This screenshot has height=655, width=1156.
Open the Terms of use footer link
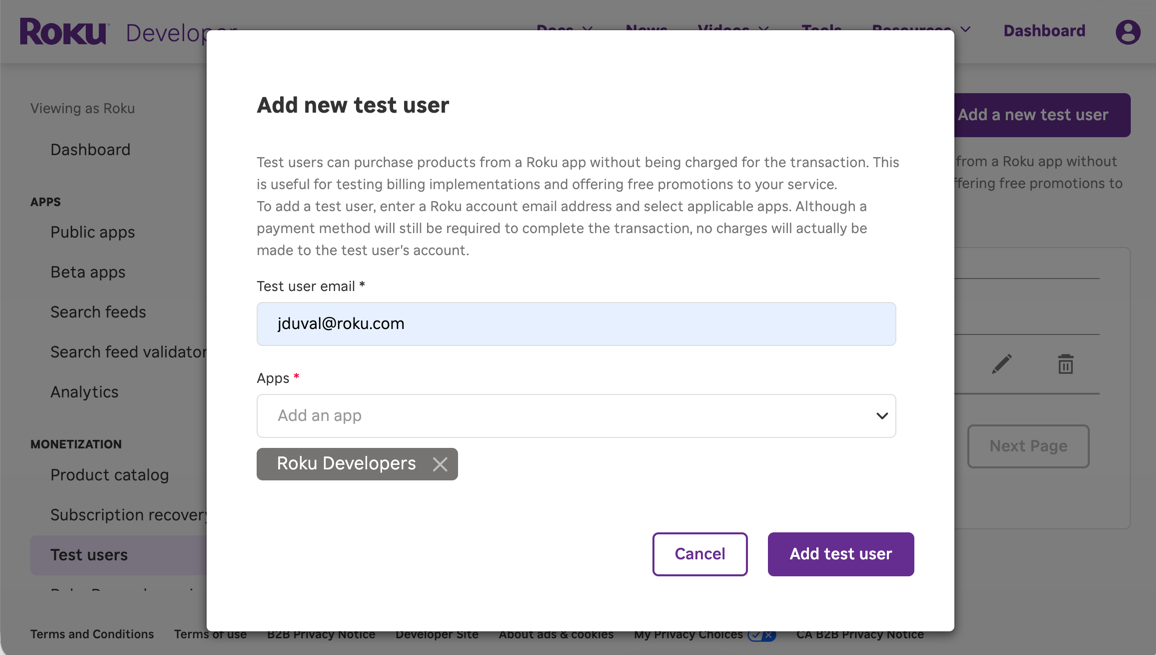(x=210, y=634)
